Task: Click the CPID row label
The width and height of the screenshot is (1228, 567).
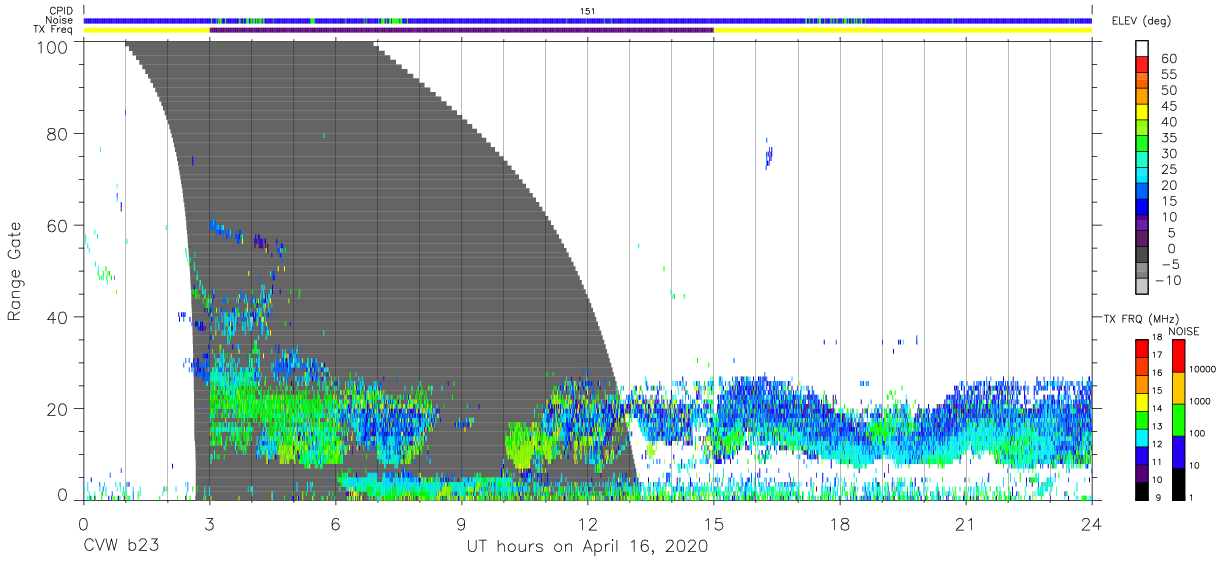Action: point(63,11)
